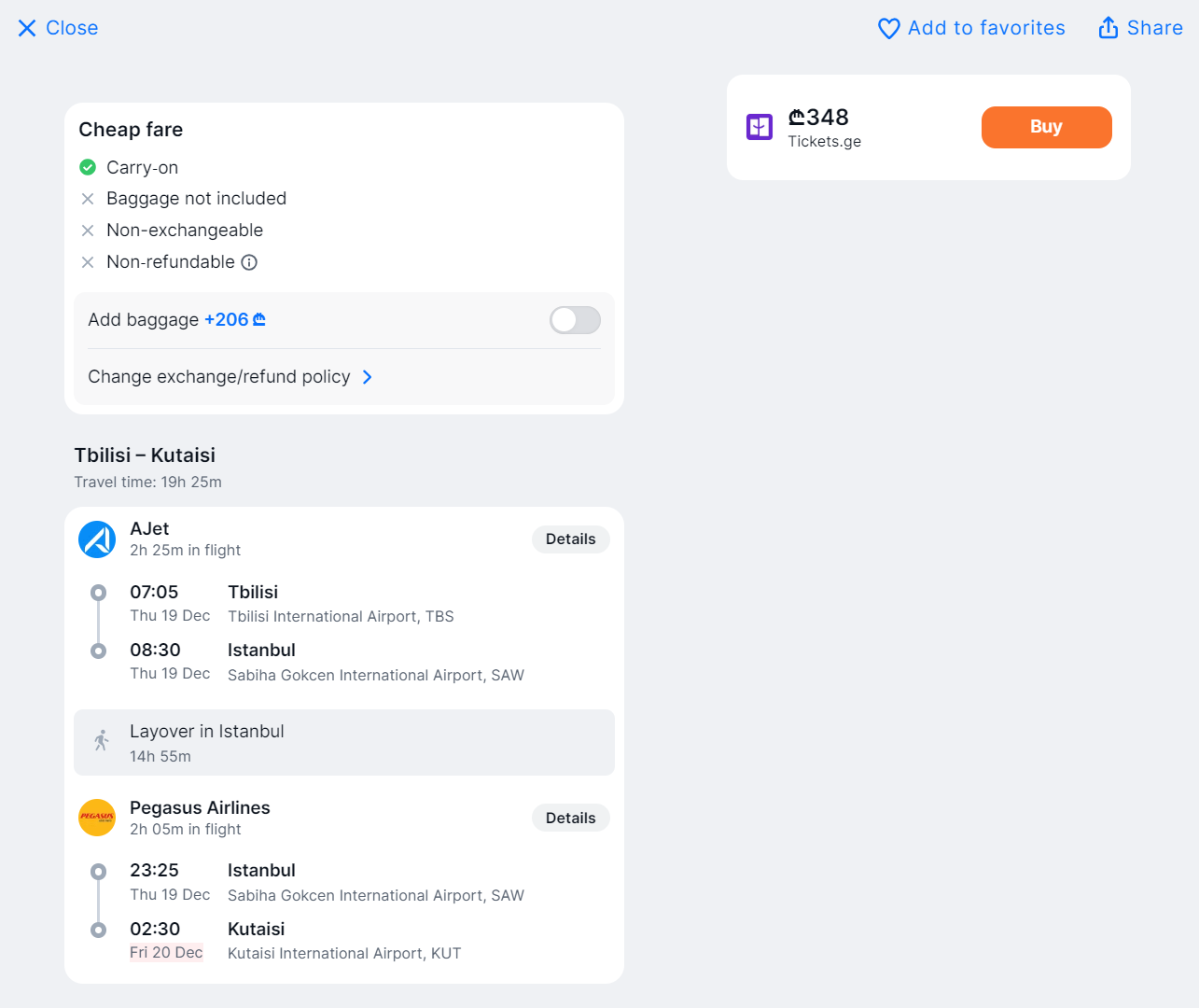This screenshot has width=1199, height=1008.
Task: Click the 14h 55m layover duration
Action: 160,757
